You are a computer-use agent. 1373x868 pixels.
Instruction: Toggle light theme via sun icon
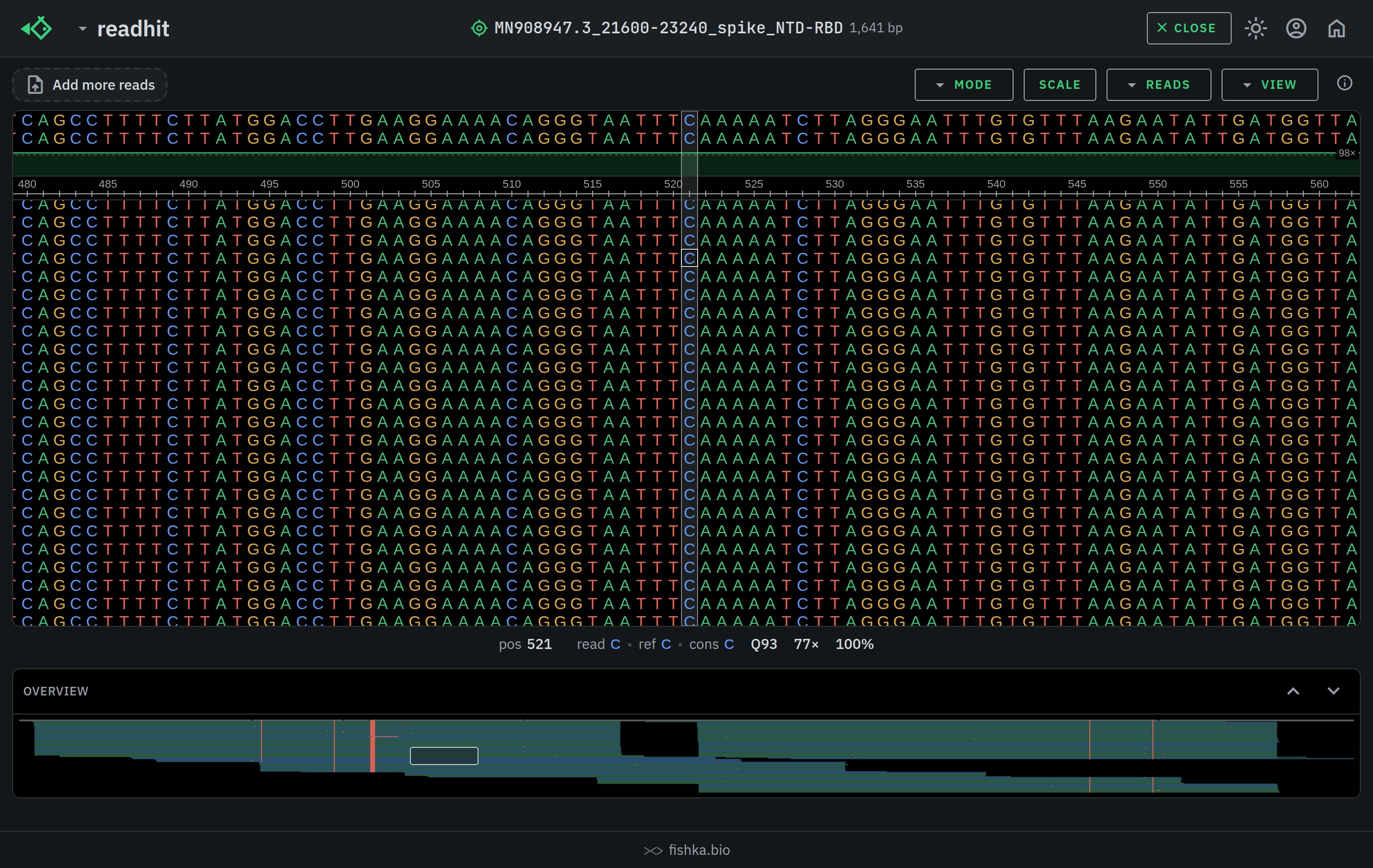click(x=1255, y=28)
